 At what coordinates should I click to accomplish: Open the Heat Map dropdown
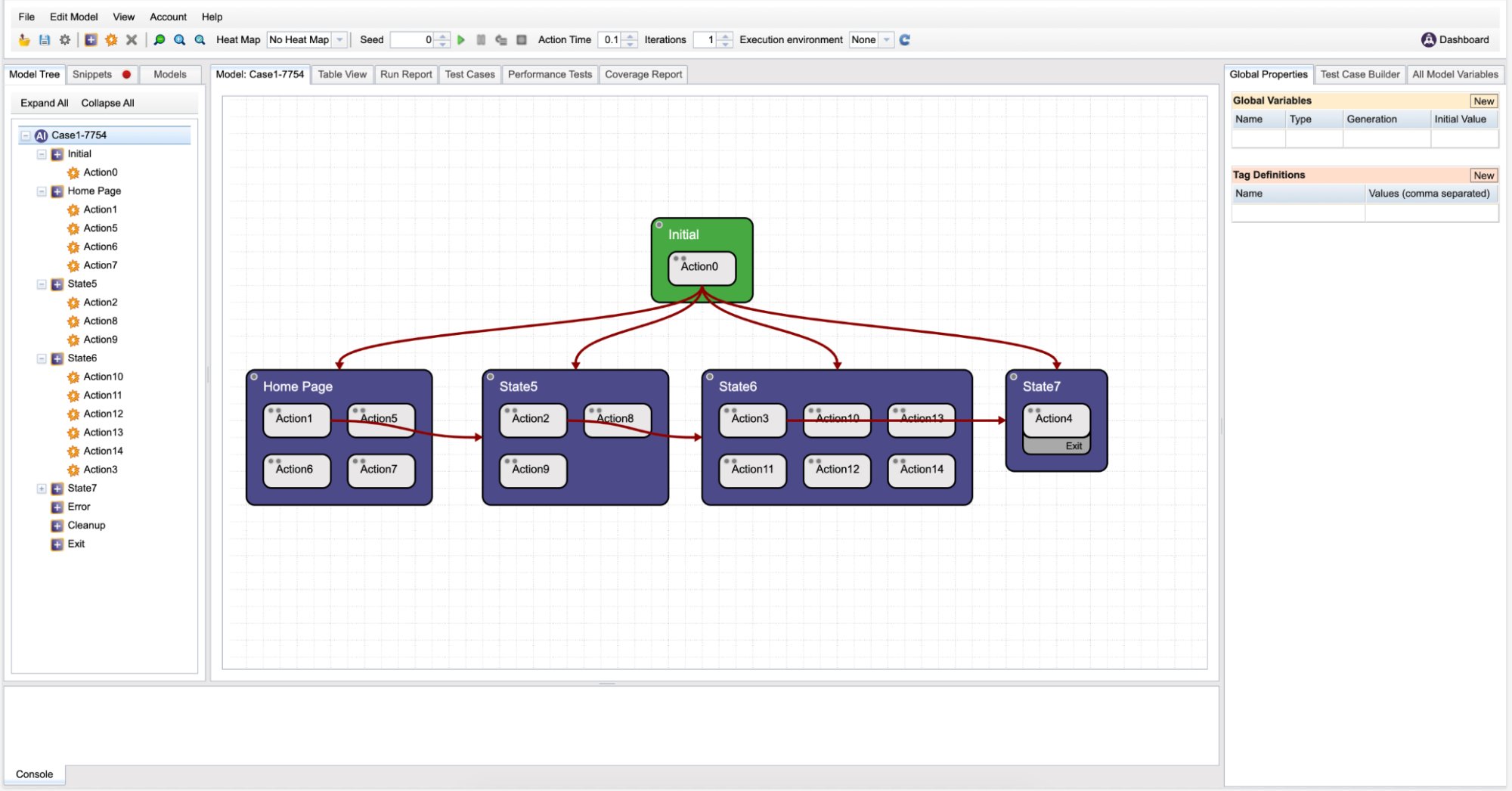(x=307, y=40)
